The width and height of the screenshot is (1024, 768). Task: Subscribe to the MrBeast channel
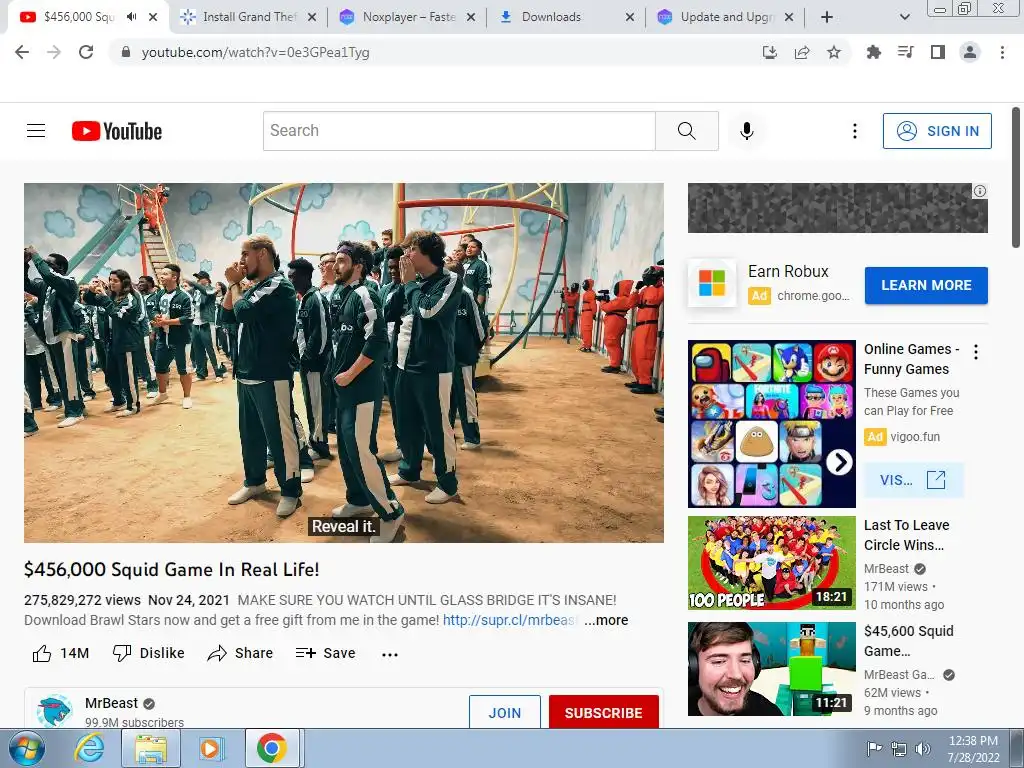[603, 712]
